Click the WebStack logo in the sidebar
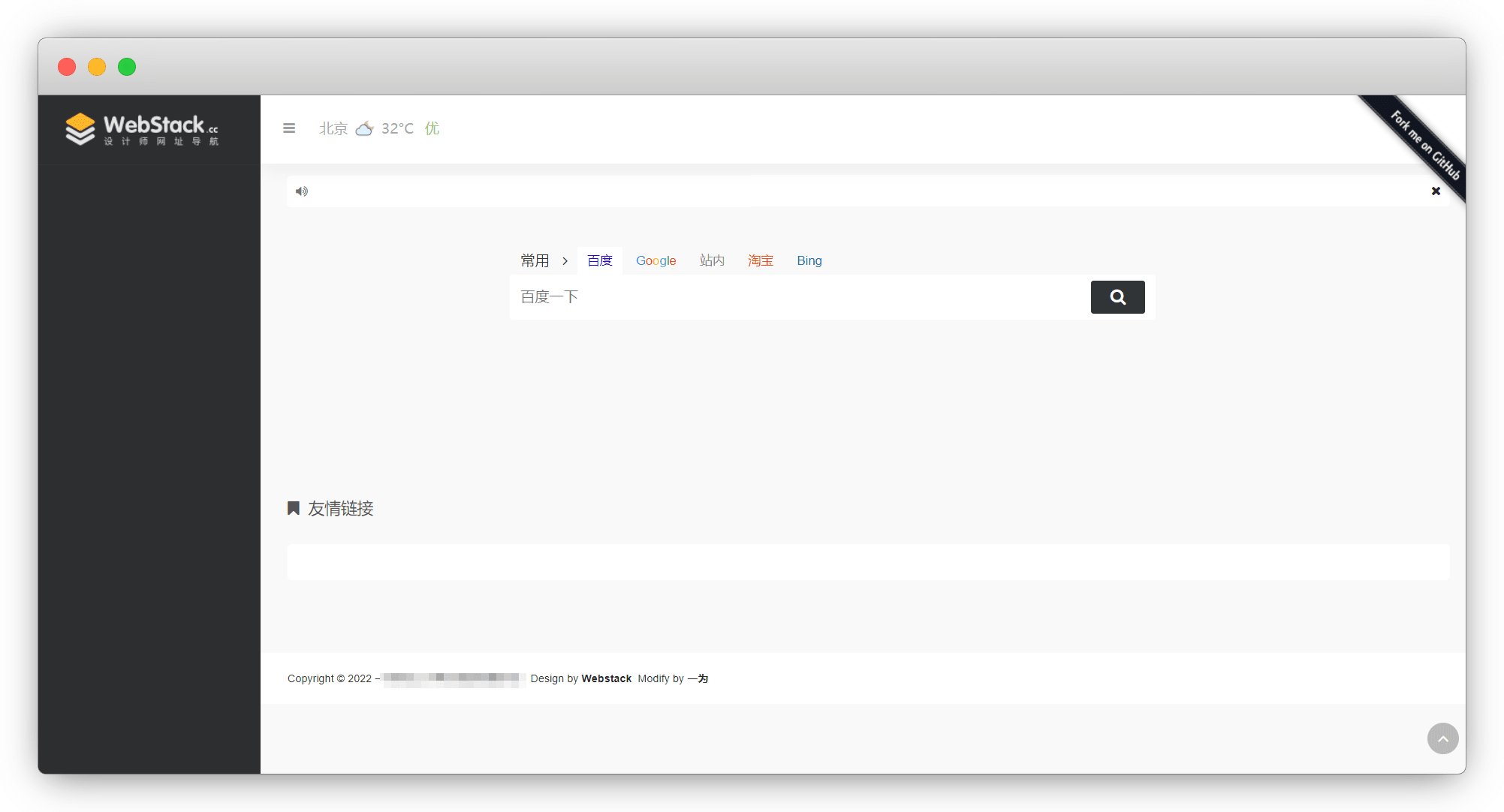Image resolution: width=1504 pixels, height=812 pixels. point(142,129)
